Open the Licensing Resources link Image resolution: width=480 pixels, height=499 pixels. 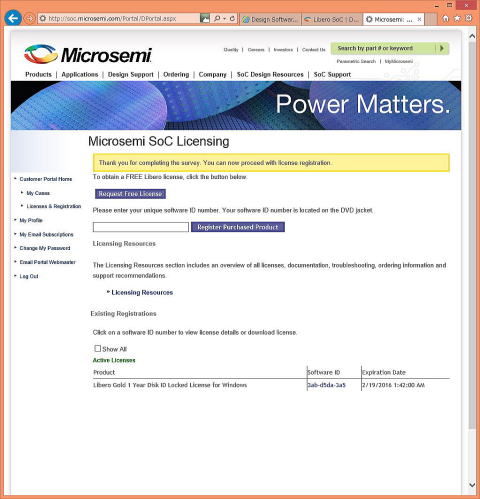coord(142,292)
